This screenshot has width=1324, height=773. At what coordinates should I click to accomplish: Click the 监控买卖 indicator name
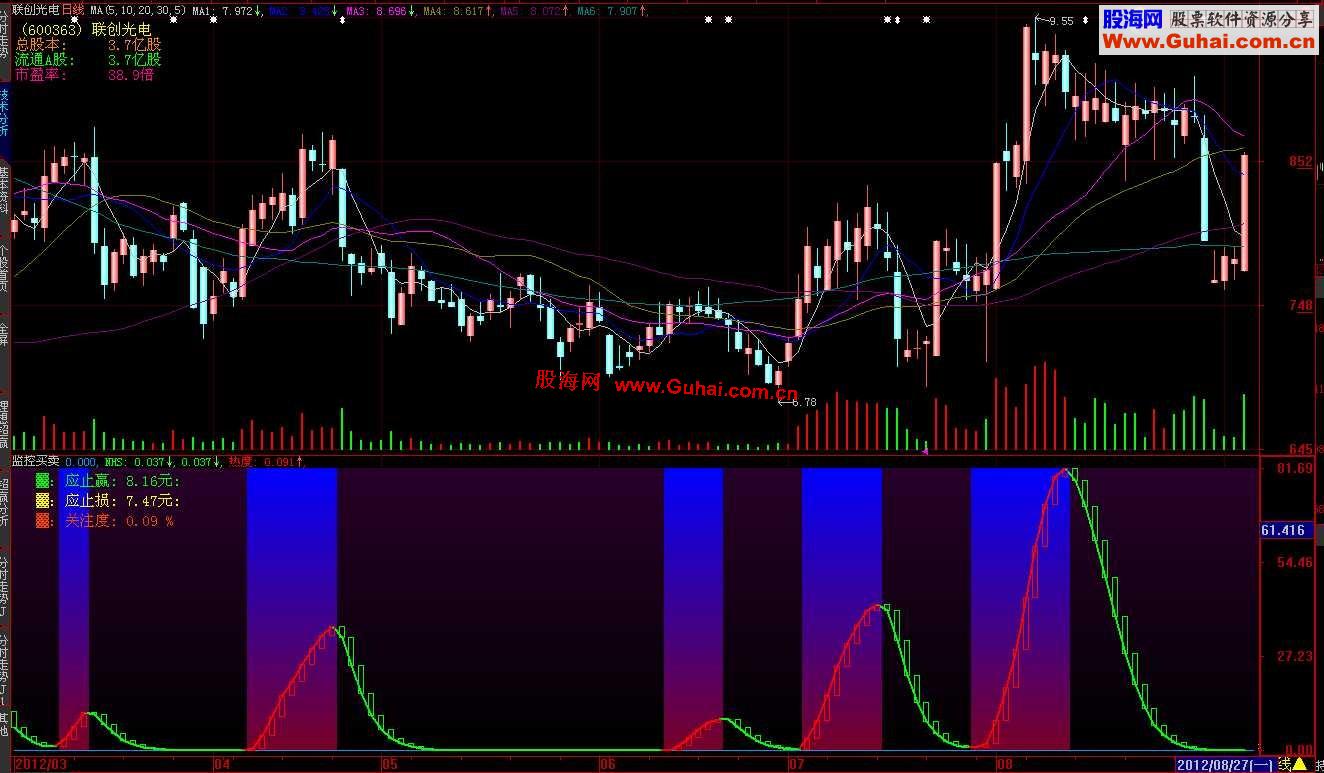point(36,462)
